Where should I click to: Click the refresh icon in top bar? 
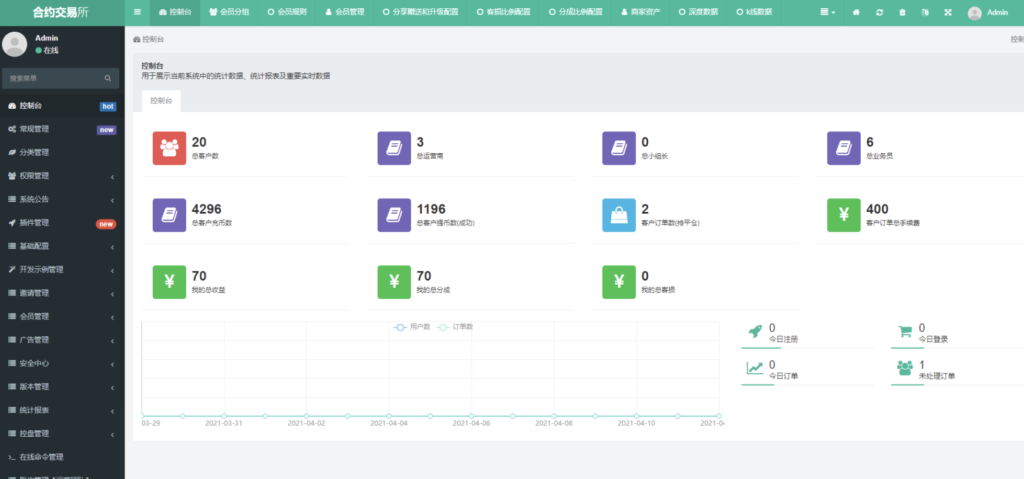879,13
